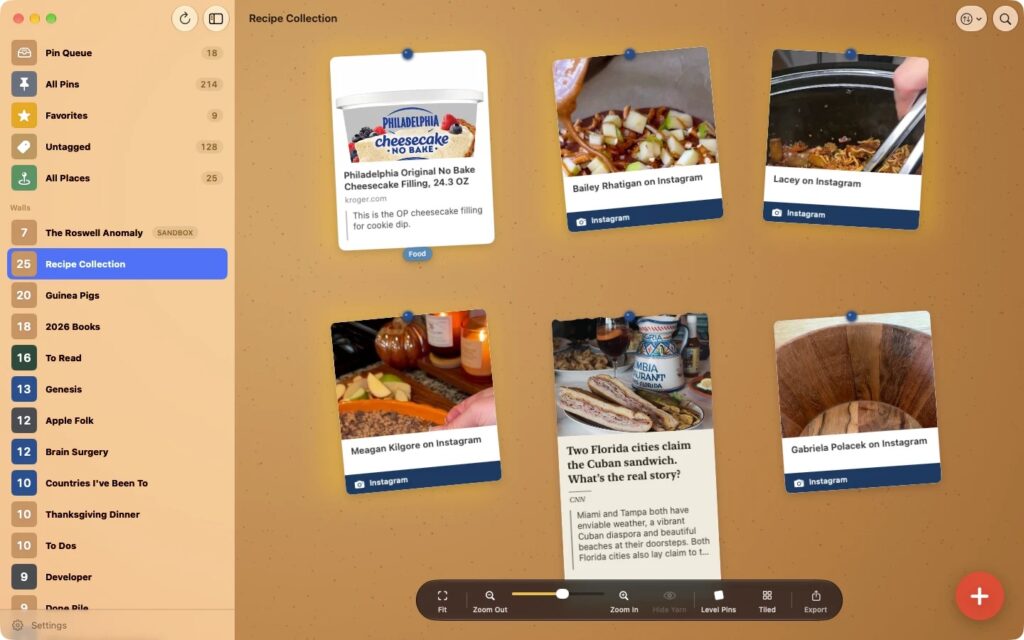
Task: Open Countries I've Been To wall
Action: pyautogui.click(x=118, y=483)
